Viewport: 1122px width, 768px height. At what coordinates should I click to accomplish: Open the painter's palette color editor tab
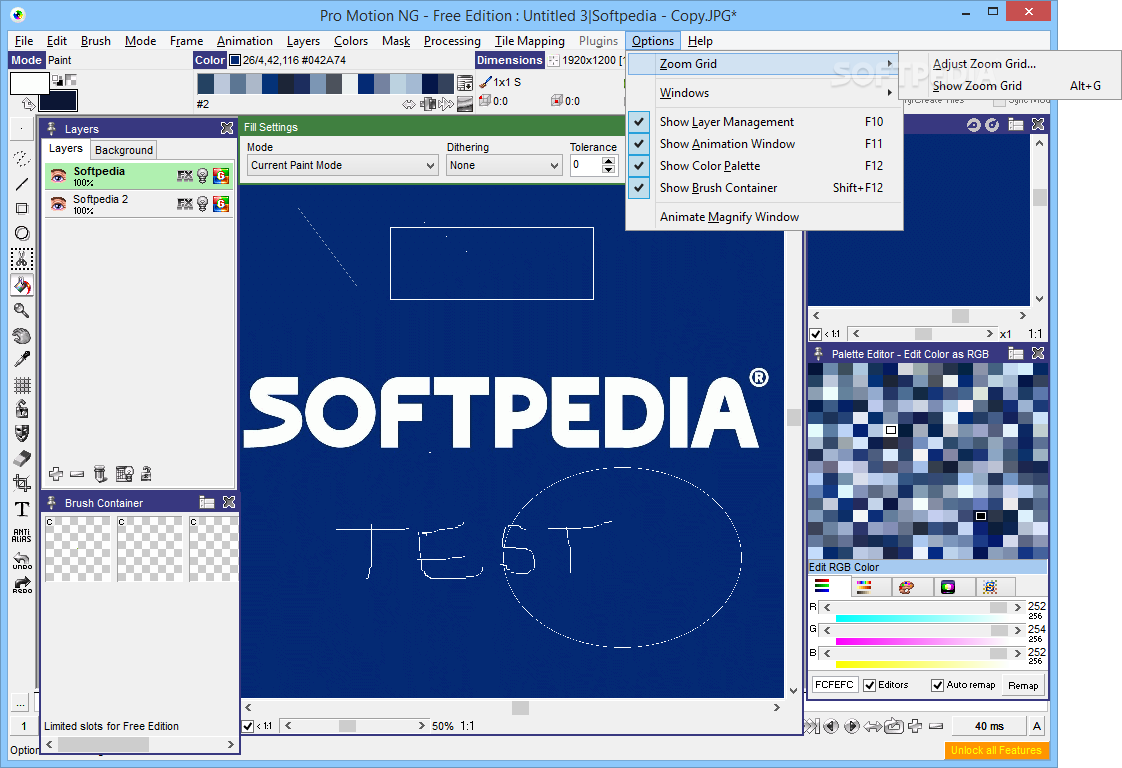click(906, 587)
